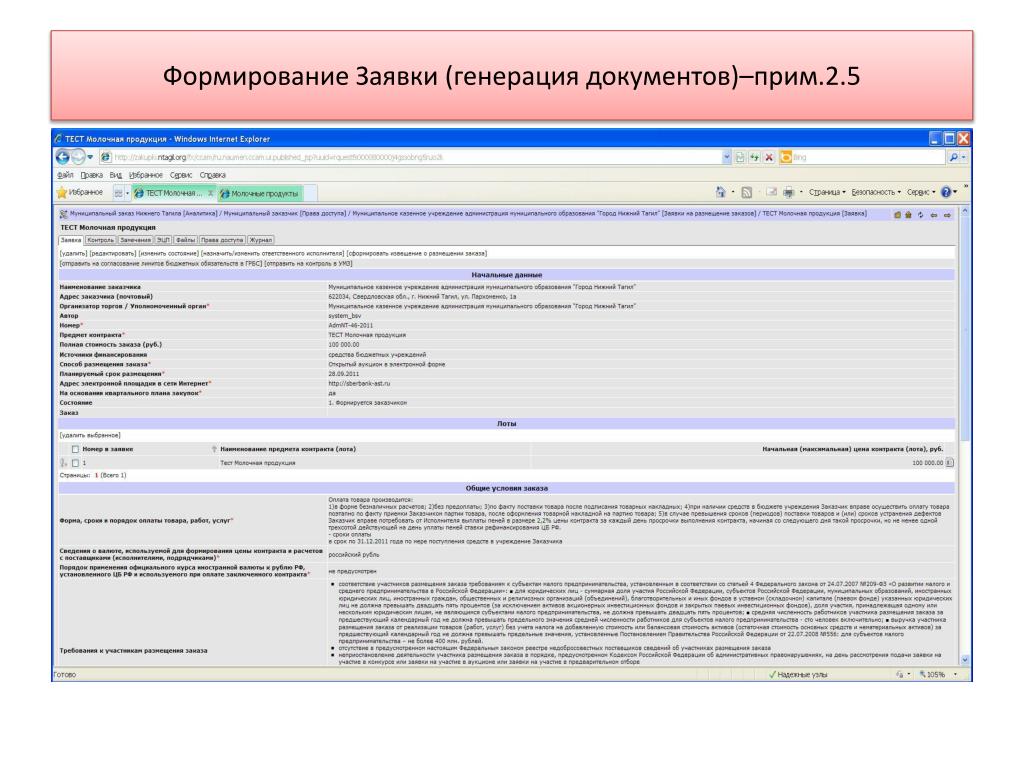This screenshot has height=768, width=1024.
Task: Expand the address bar history dropdown arrow
Action: click(x=726, y=157)
